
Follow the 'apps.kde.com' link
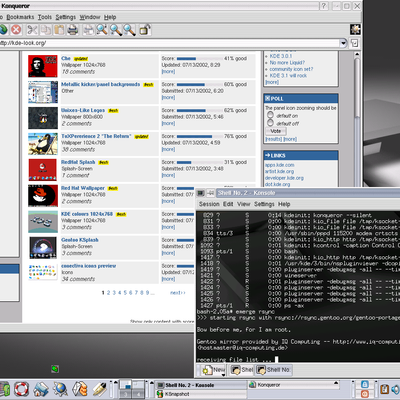(279, 165)
